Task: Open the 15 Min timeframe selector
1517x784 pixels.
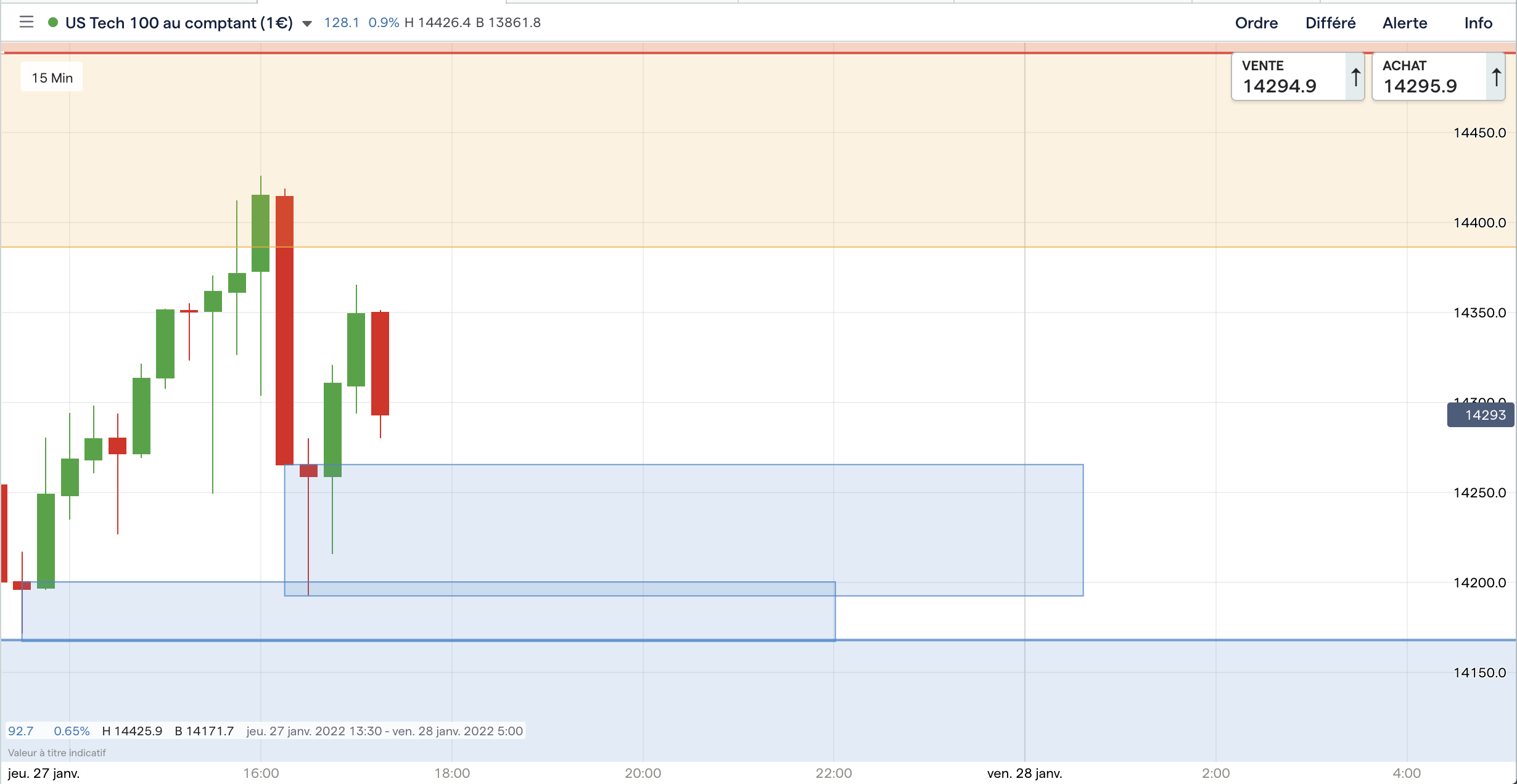Action: pos(52,78)
